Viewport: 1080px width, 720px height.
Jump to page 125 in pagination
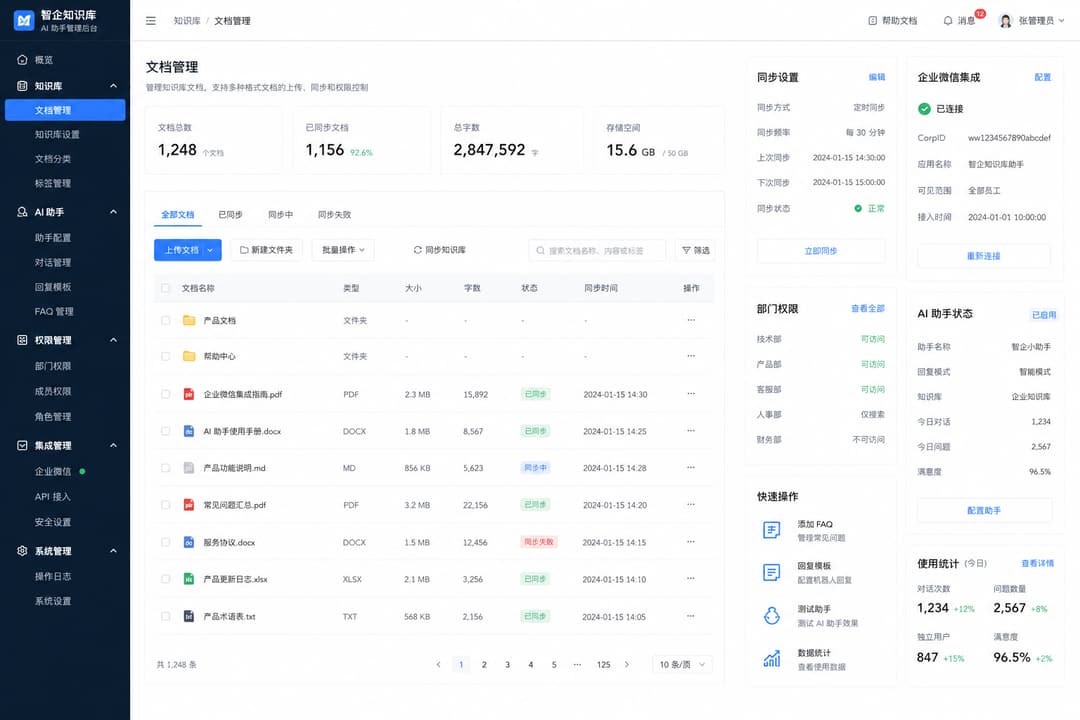point(603,665)
